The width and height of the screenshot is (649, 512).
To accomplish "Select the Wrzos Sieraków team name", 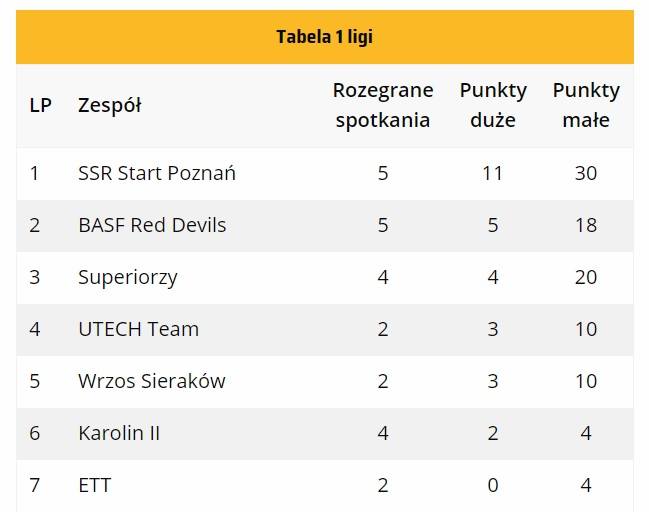I will 151,381.
